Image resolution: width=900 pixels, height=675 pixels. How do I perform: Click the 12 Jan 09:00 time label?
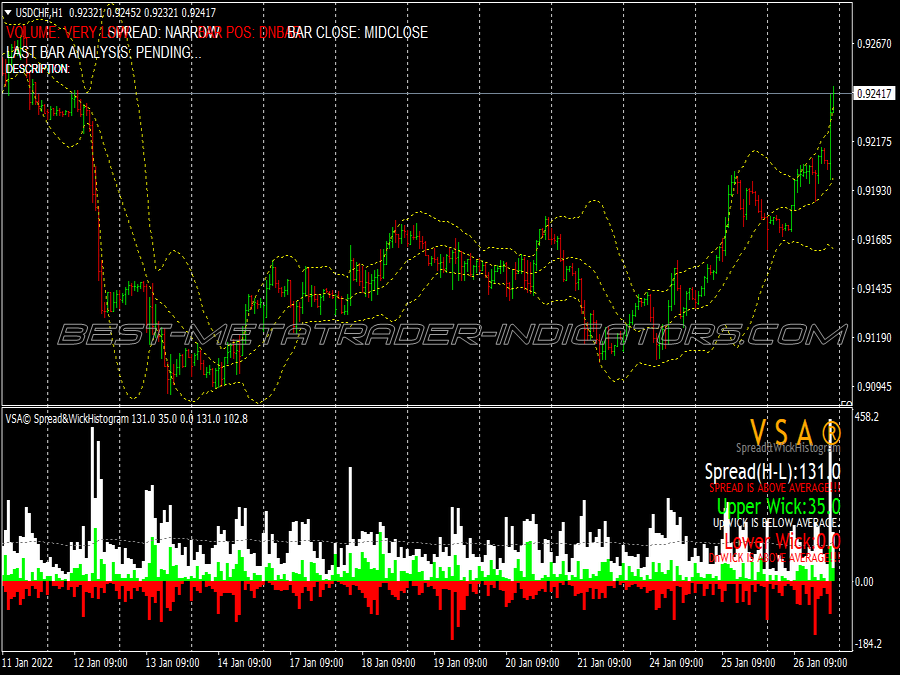click(100, 662)
